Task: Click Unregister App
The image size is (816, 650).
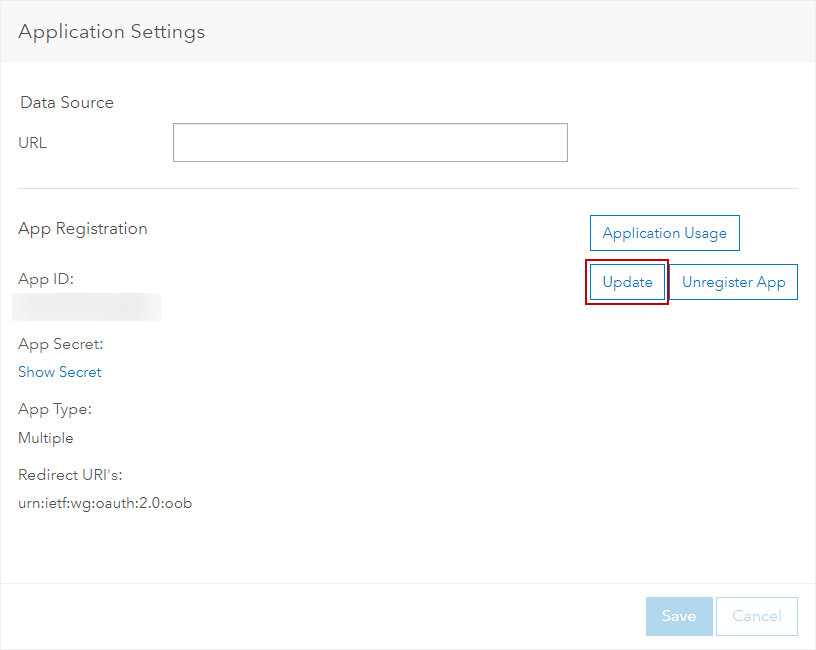Action: click(x=733, y=282)
